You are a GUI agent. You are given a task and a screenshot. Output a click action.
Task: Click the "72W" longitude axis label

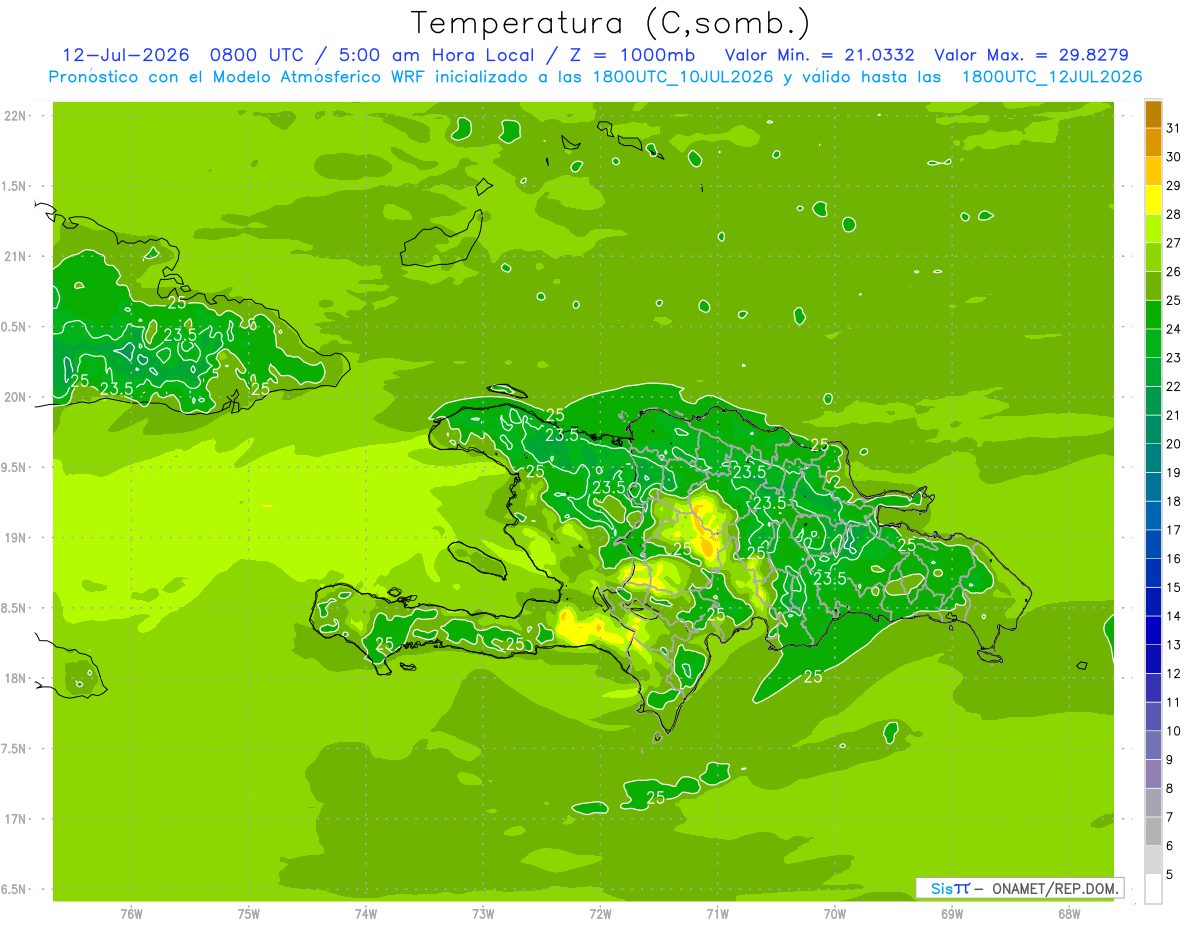(601, 914)
